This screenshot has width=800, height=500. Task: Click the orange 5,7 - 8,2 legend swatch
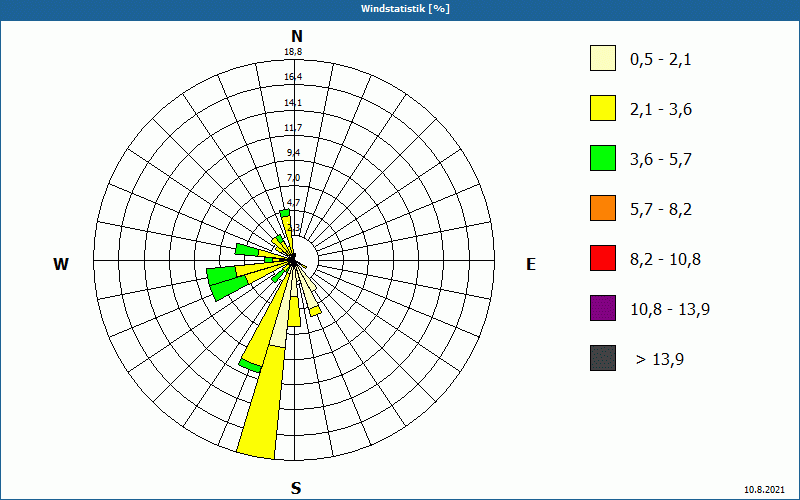click(x=603, y=208)
